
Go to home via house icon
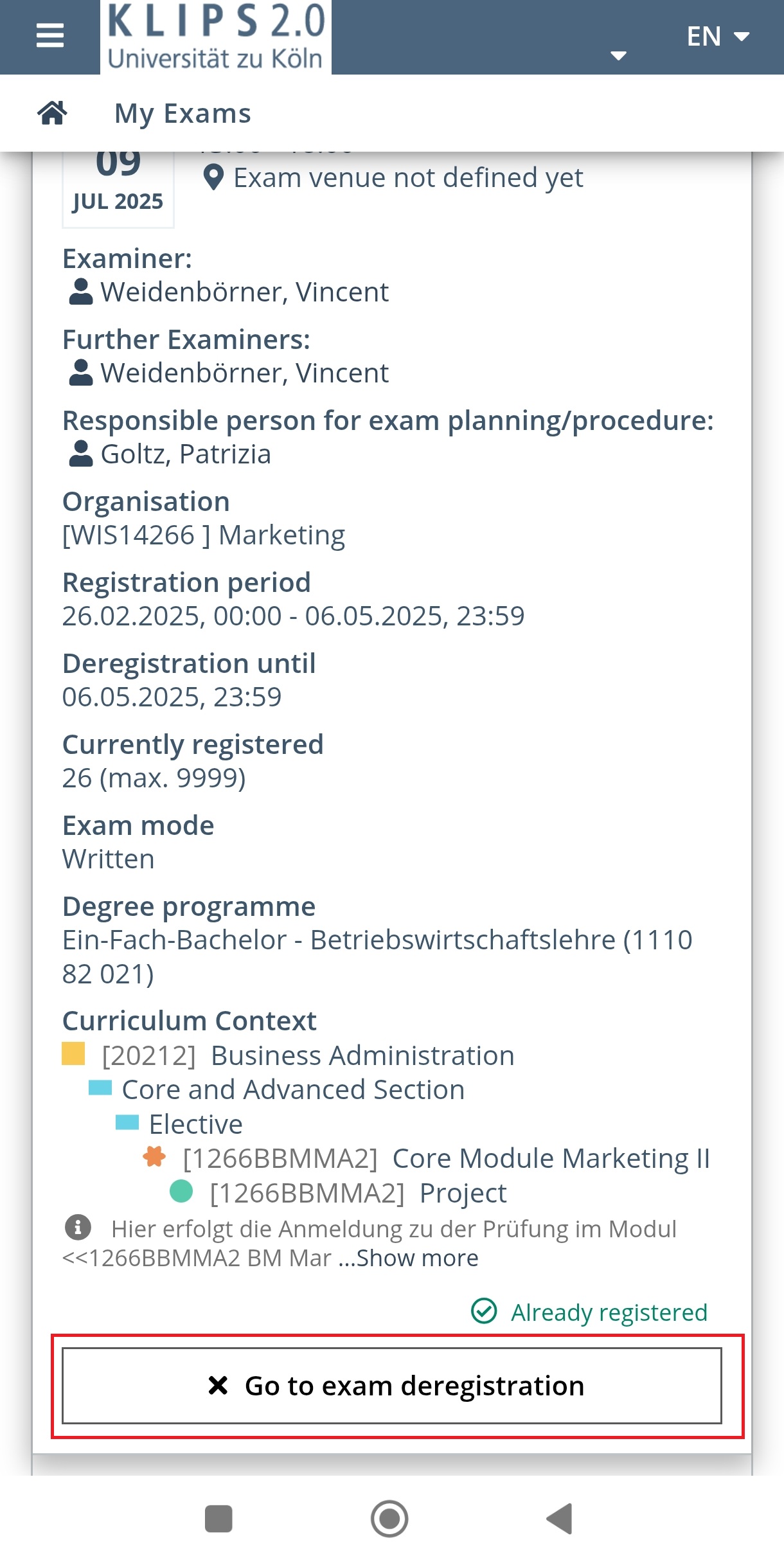[52, 113]
